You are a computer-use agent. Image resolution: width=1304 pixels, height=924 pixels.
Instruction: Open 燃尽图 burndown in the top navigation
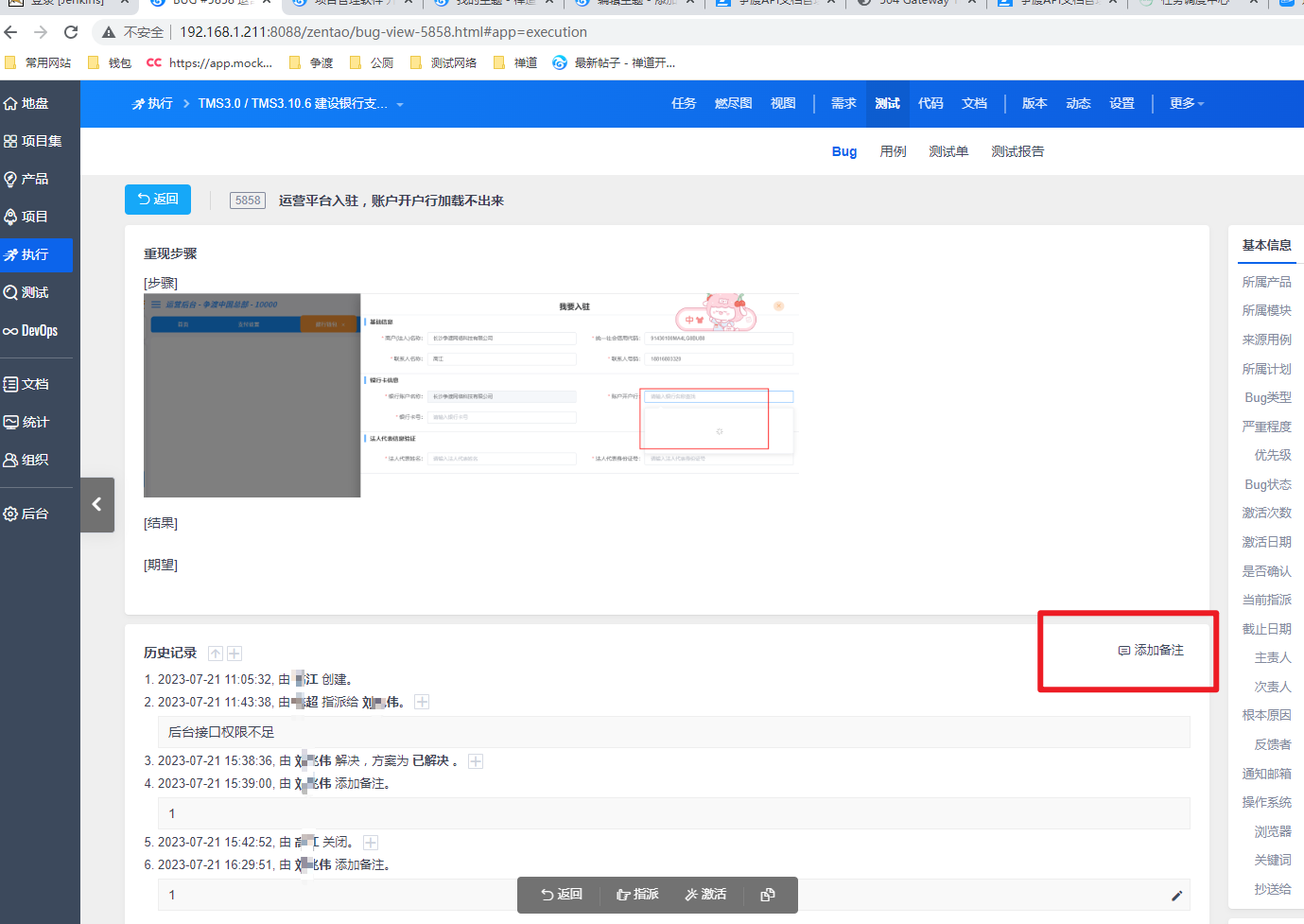pos(733,104)
